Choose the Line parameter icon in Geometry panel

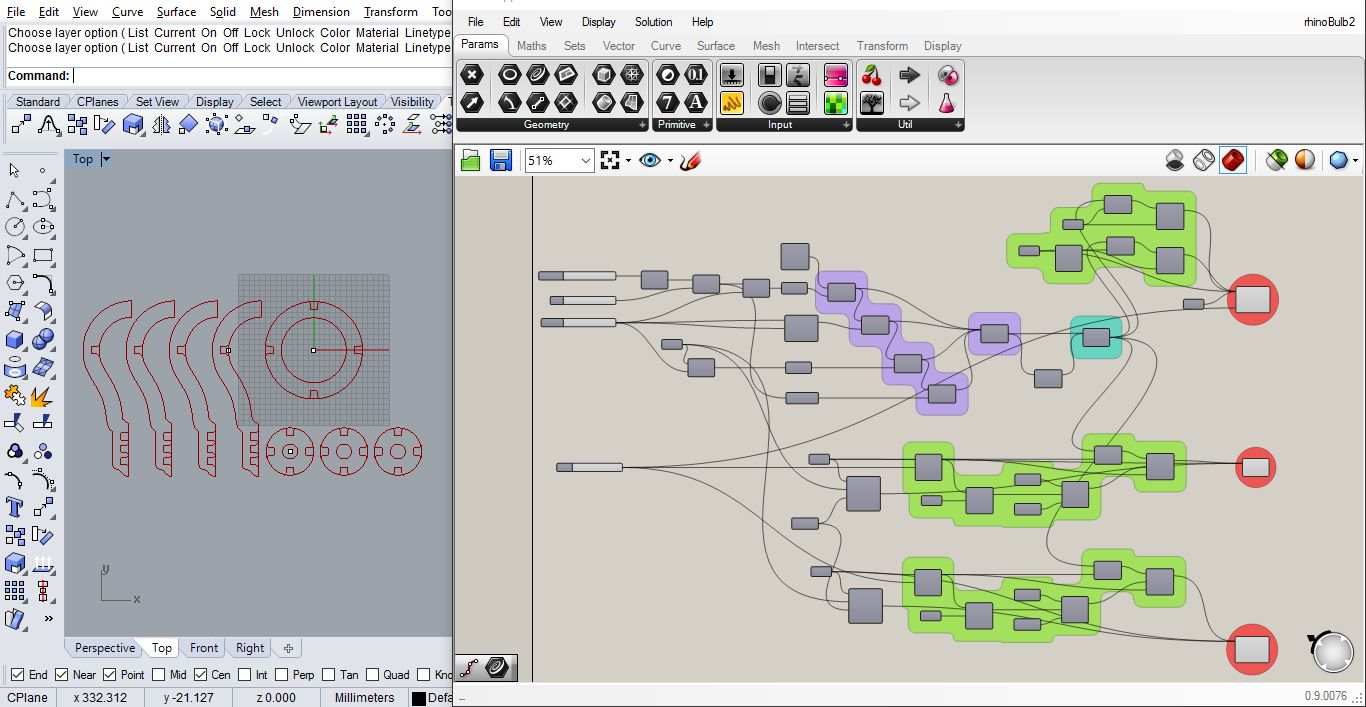tap(538, 102)
